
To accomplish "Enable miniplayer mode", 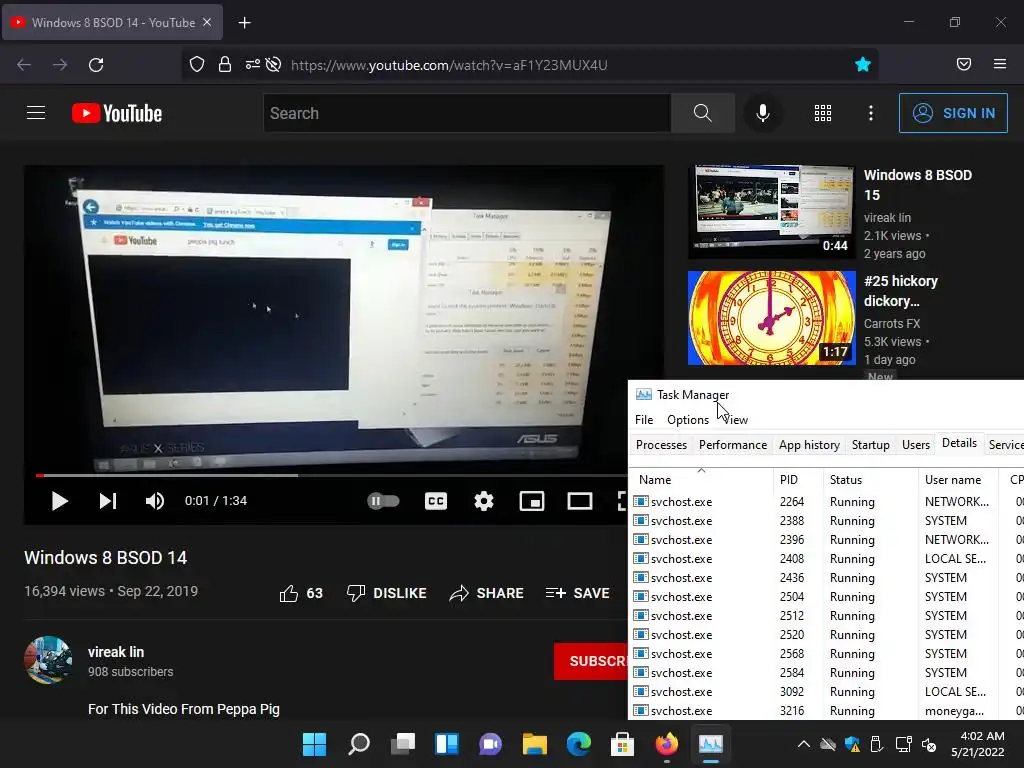I will 532,501.
